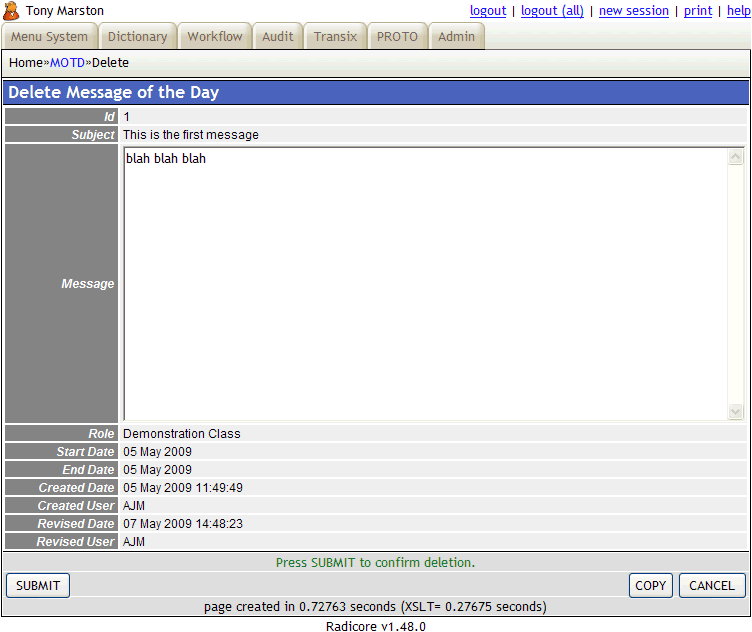The width and height of the screenshot is (752, 632).
Task: Click the COPY button
Action: coord(650,586)
